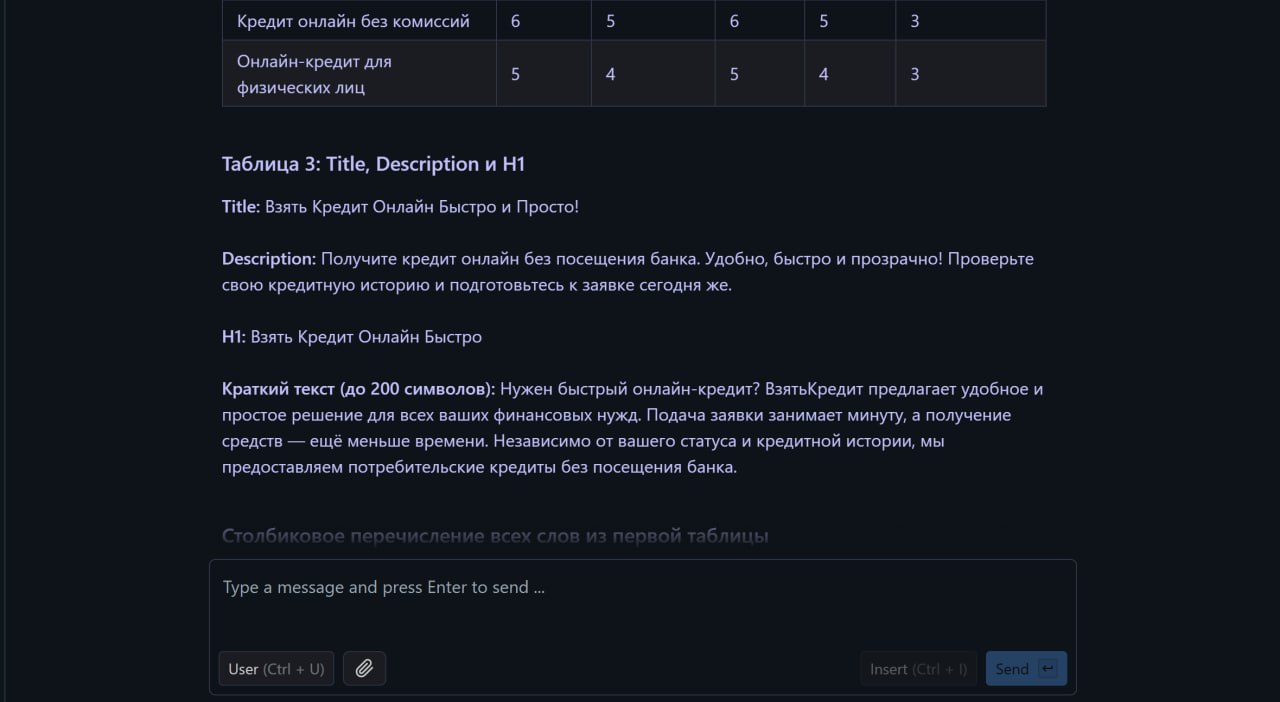
Task: Click the bold "Description:" label
Action: 268,259
